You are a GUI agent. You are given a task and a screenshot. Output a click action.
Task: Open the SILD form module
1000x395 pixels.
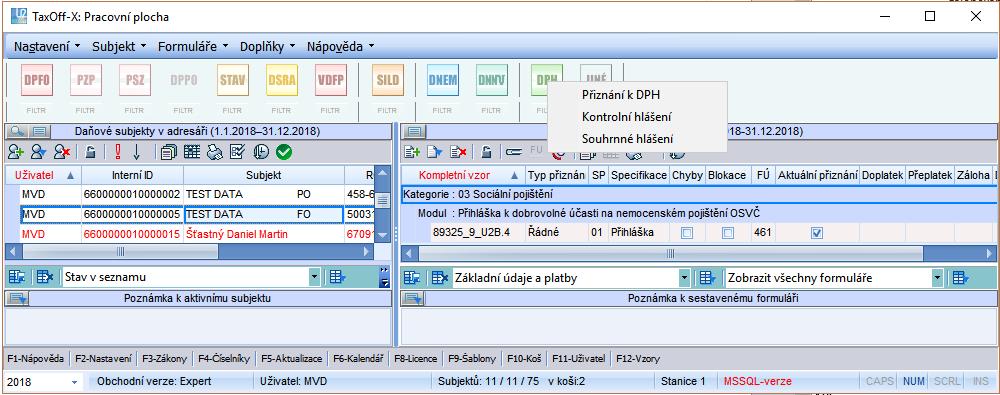[x=387, y=80]
